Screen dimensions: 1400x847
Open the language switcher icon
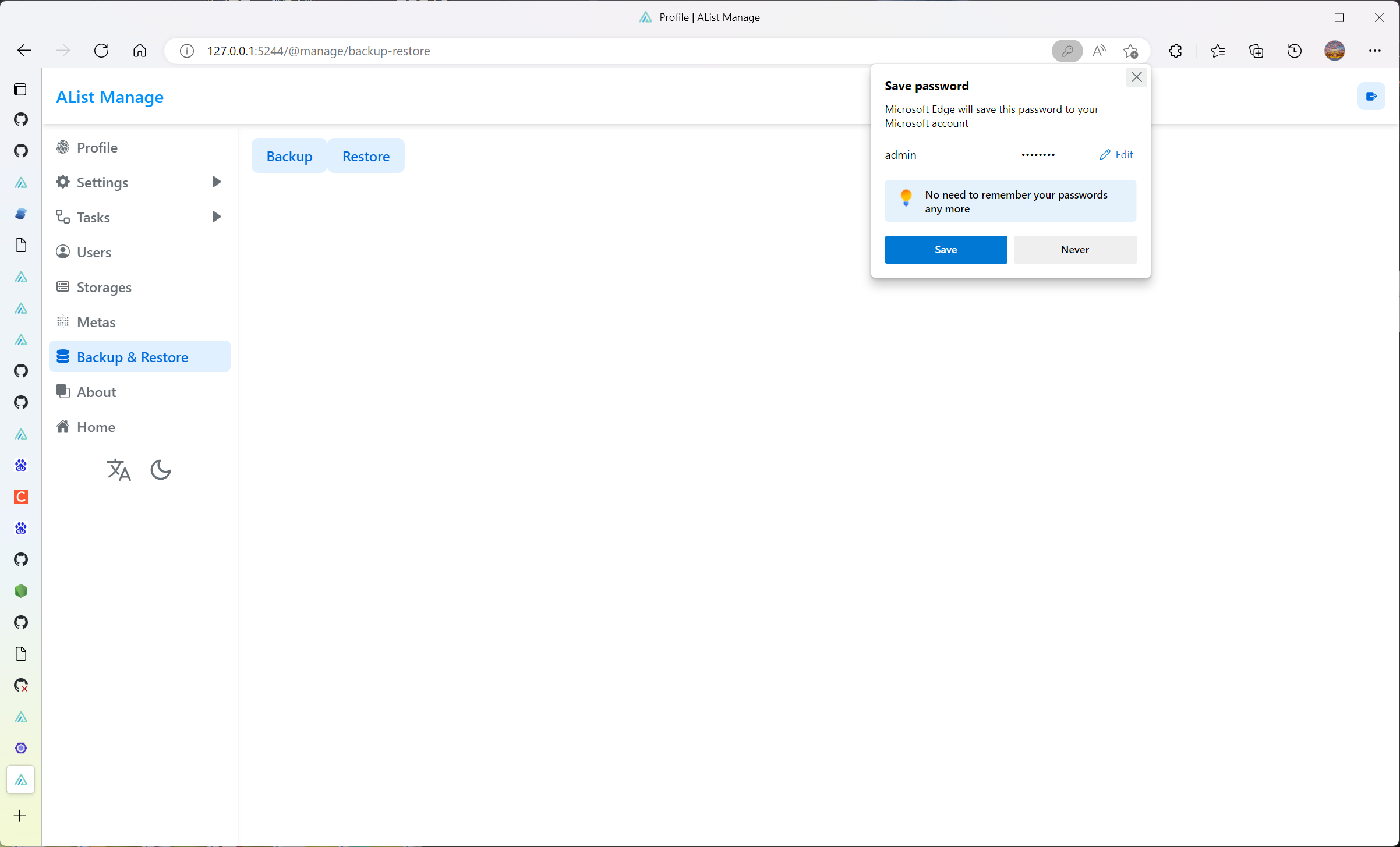click(x=119, y=470)
